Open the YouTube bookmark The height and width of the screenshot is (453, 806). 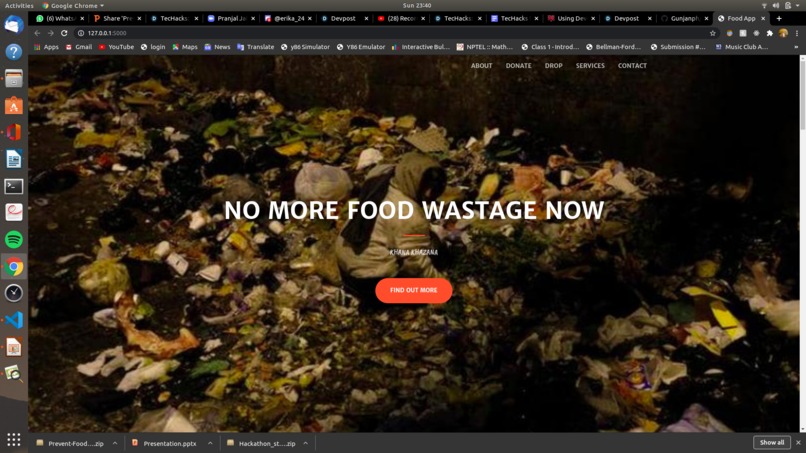116,47
